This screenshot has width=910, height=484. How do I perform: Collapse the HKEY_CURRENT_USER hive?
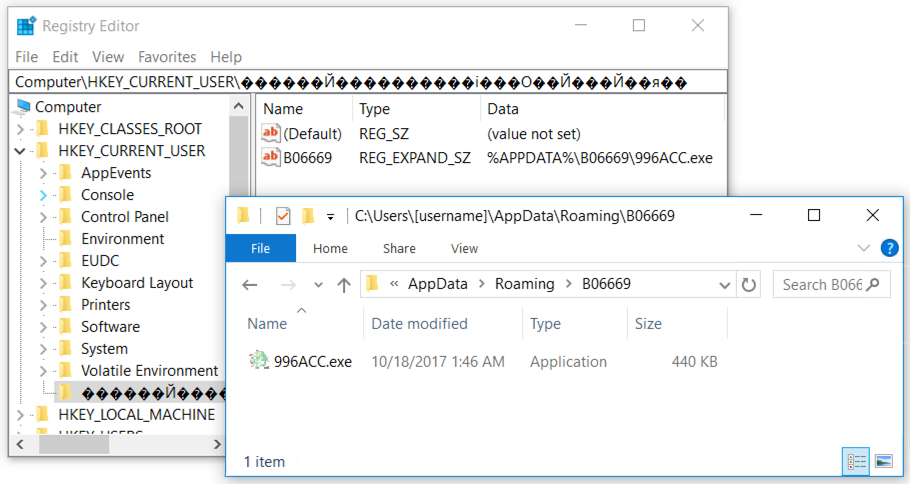pos(20,151)
